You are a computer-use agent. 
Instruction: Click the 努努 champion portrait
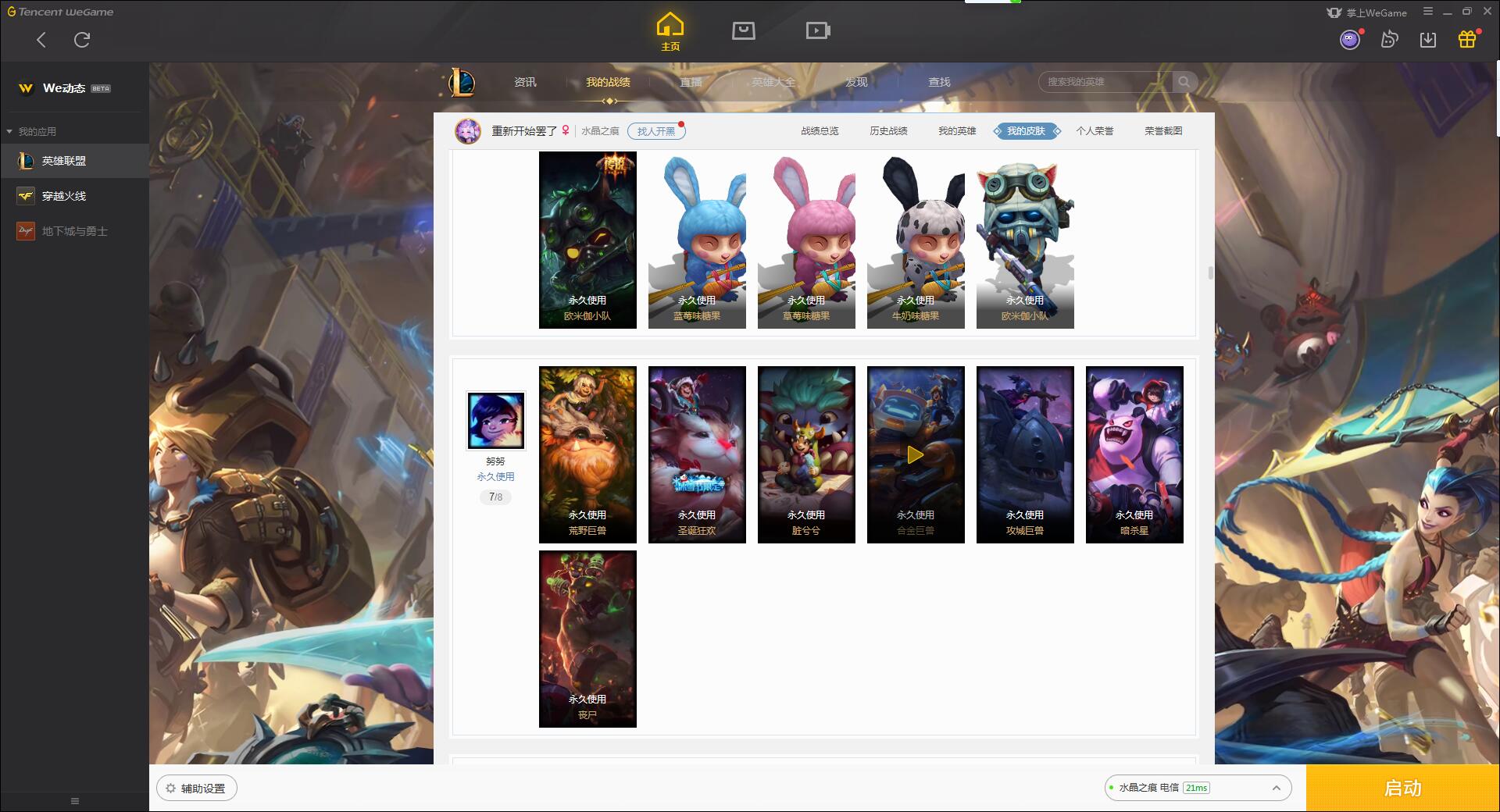coord(496,421)
